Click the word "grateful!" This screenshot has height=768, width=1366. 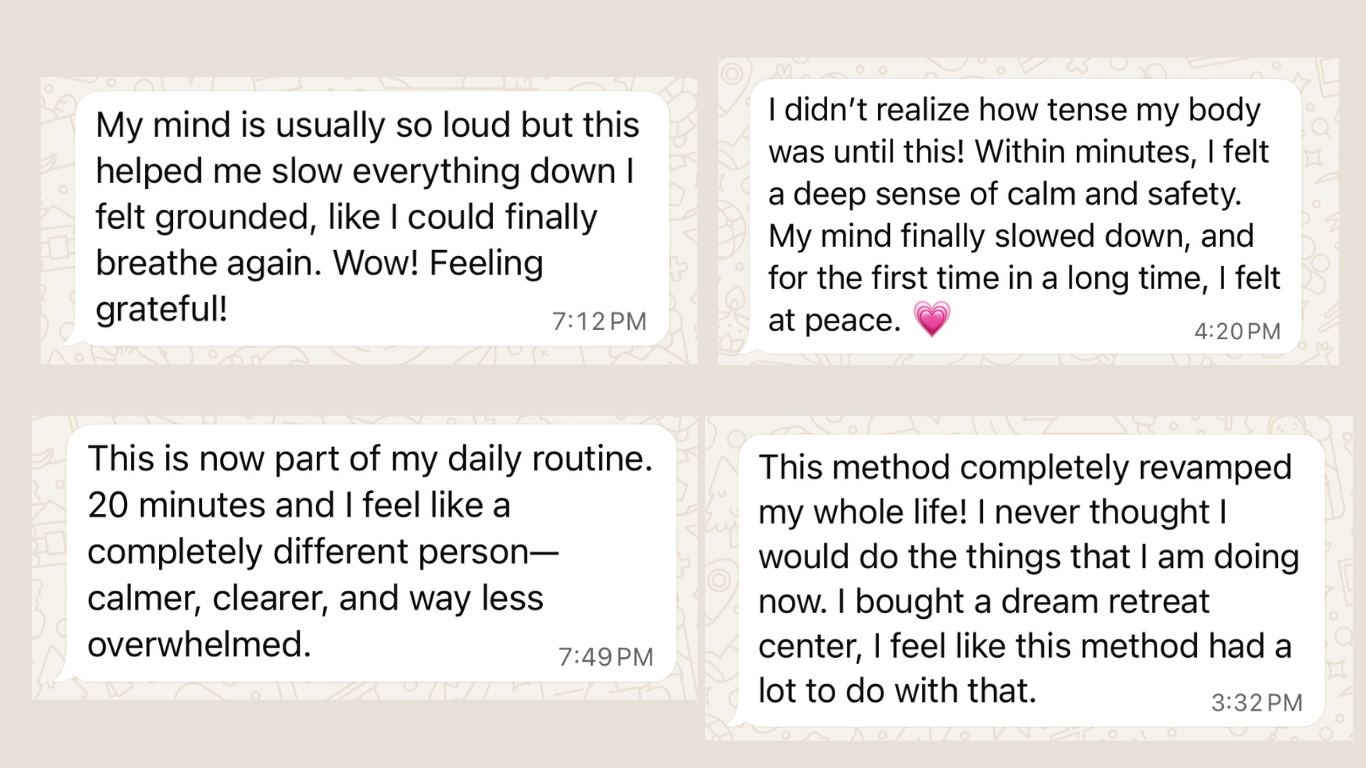(x=162, y=309)
